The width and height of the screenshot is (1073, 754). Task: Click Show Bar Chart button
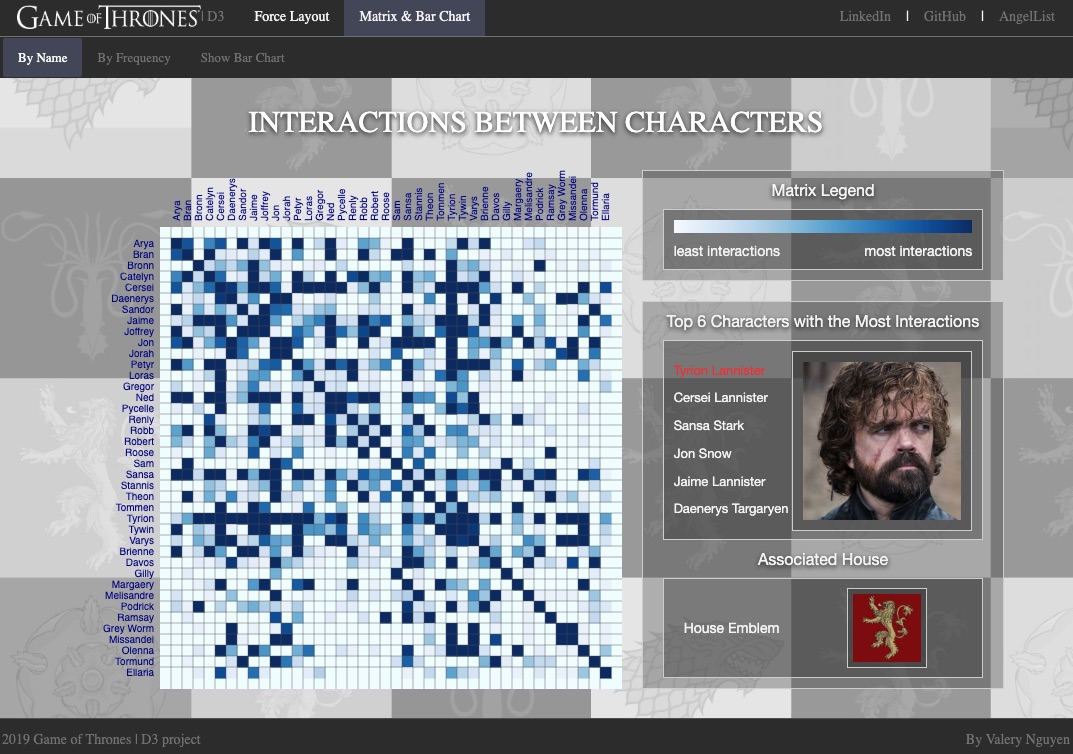(x=242, y=57)
